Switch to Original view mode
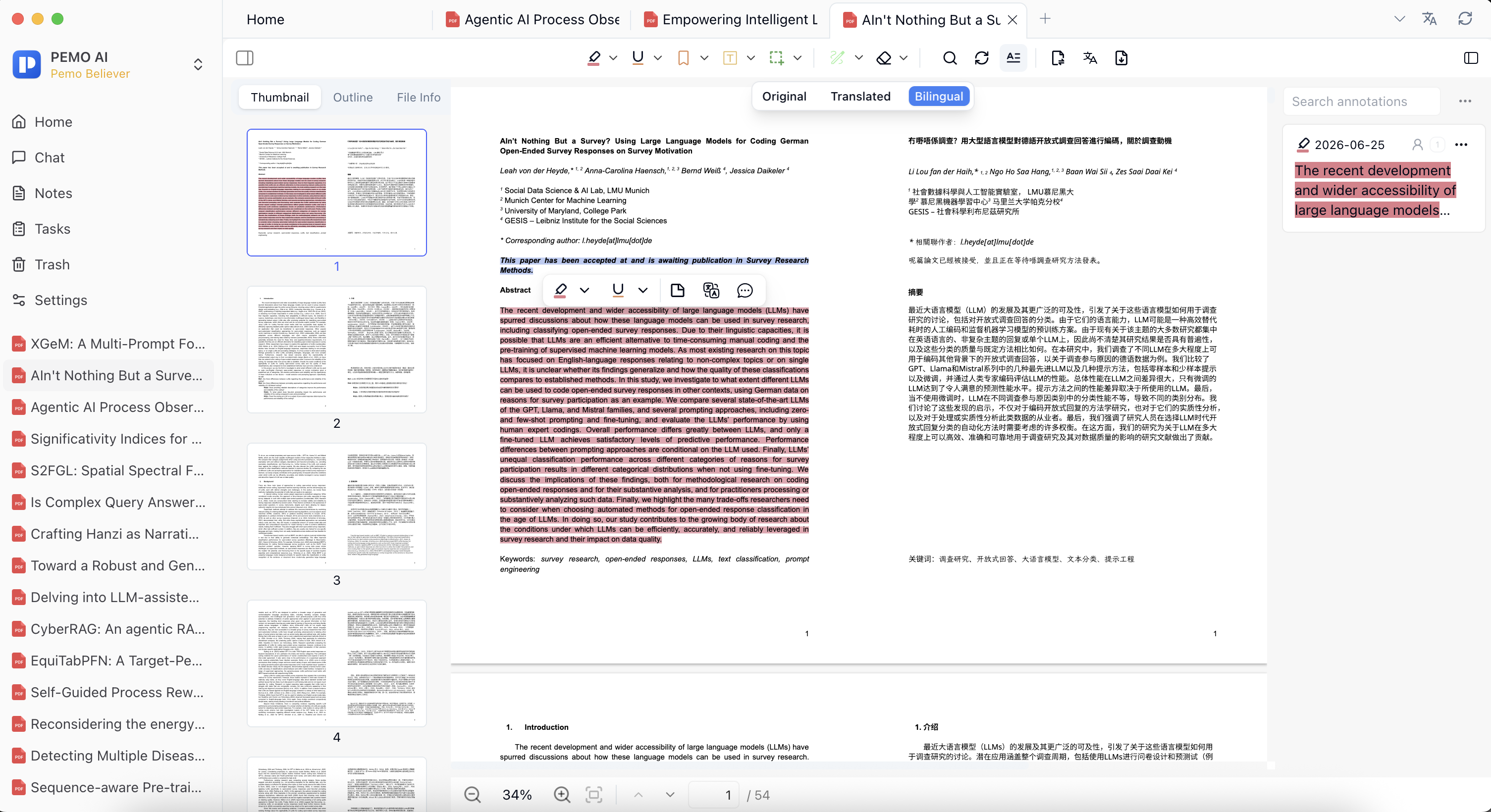This screenshot has width=1491, height=812. point(784,96)
